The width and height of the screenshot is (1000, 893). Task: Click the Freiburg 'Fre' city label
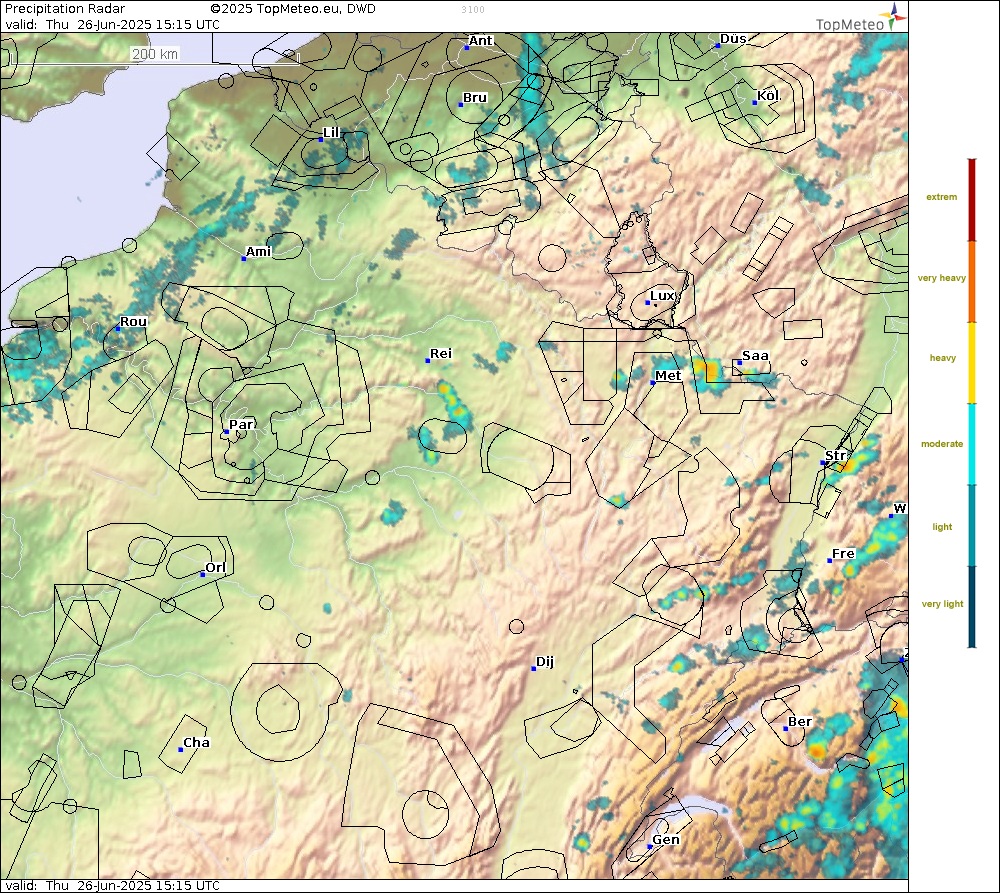[x=843, y=554]
